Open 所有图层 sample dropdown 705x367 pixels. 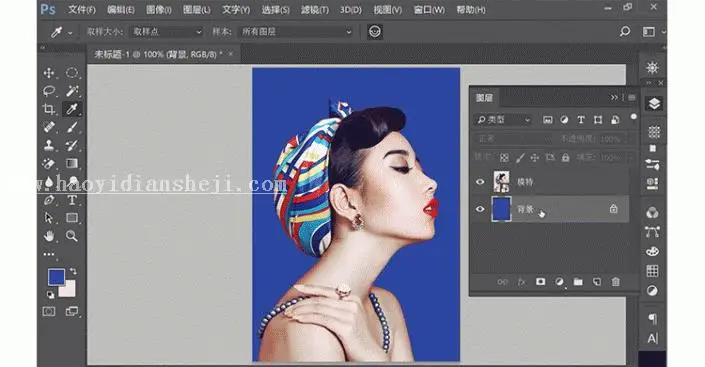pyautogui.click(x=296, y=31)
